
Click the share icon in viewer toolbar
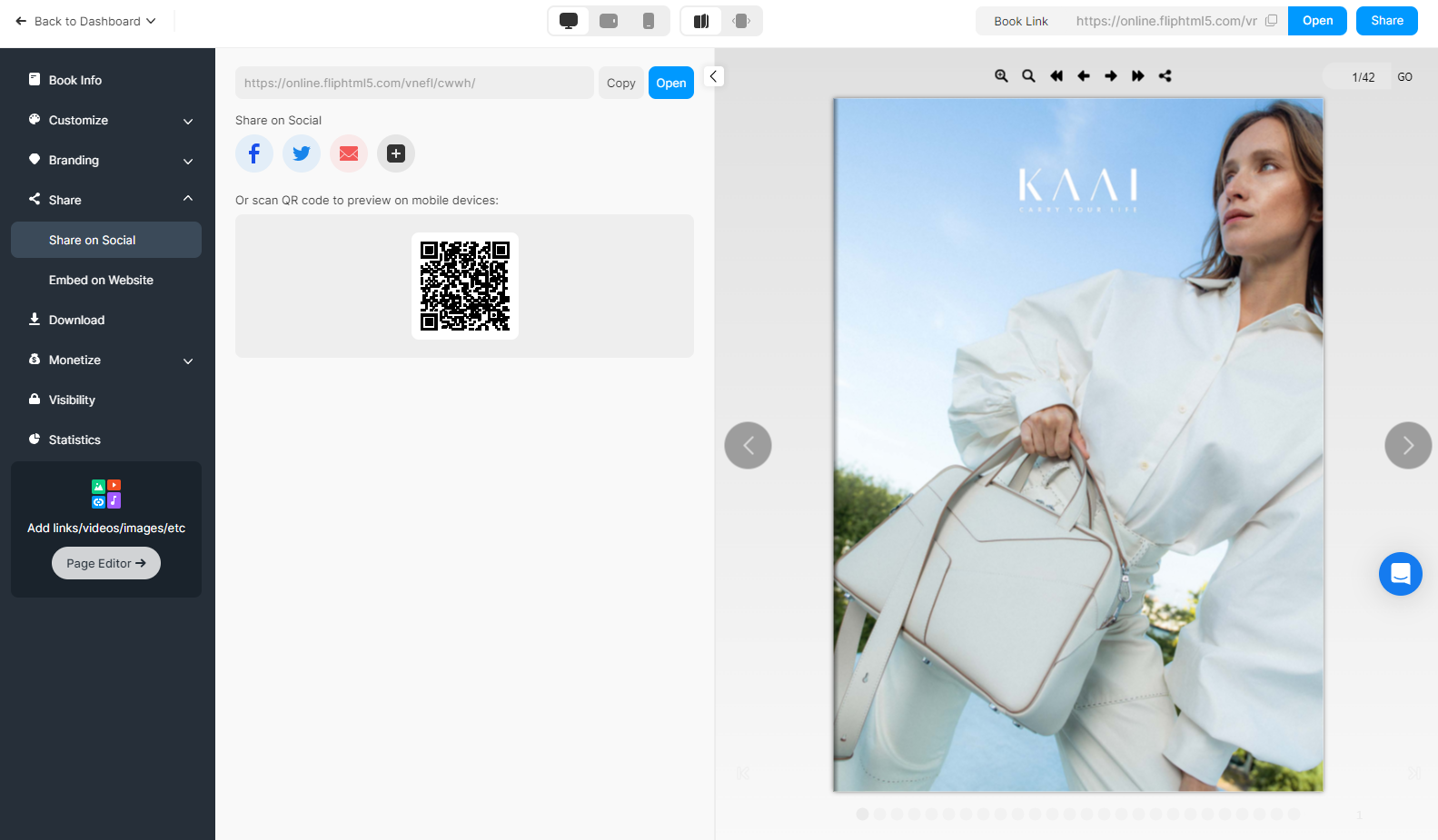click(x=1165, y=76)
